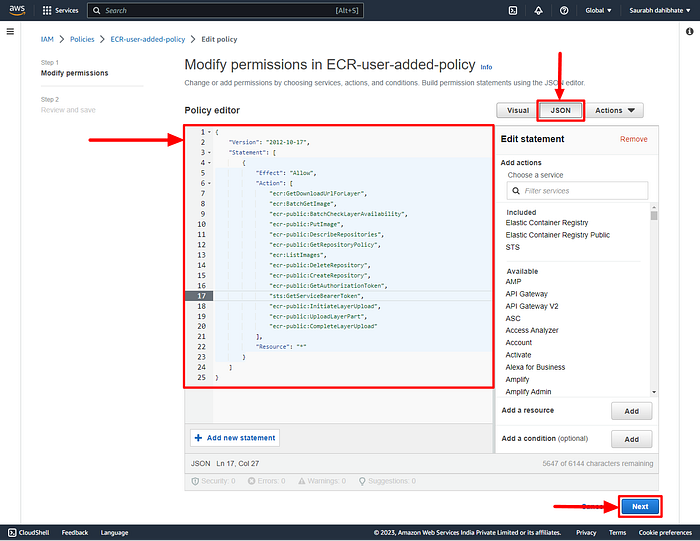Select API Gateway service

(x=526, y=294)
